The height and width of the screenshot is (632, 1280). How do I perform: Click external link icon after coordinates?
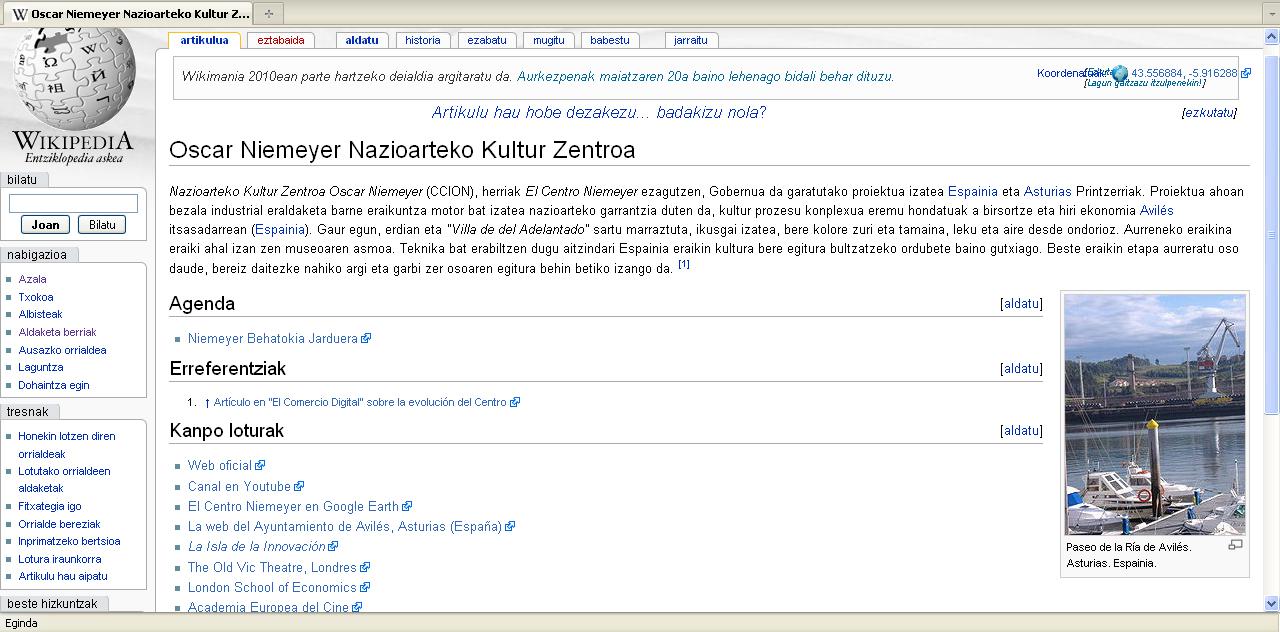coord(1246,73)
